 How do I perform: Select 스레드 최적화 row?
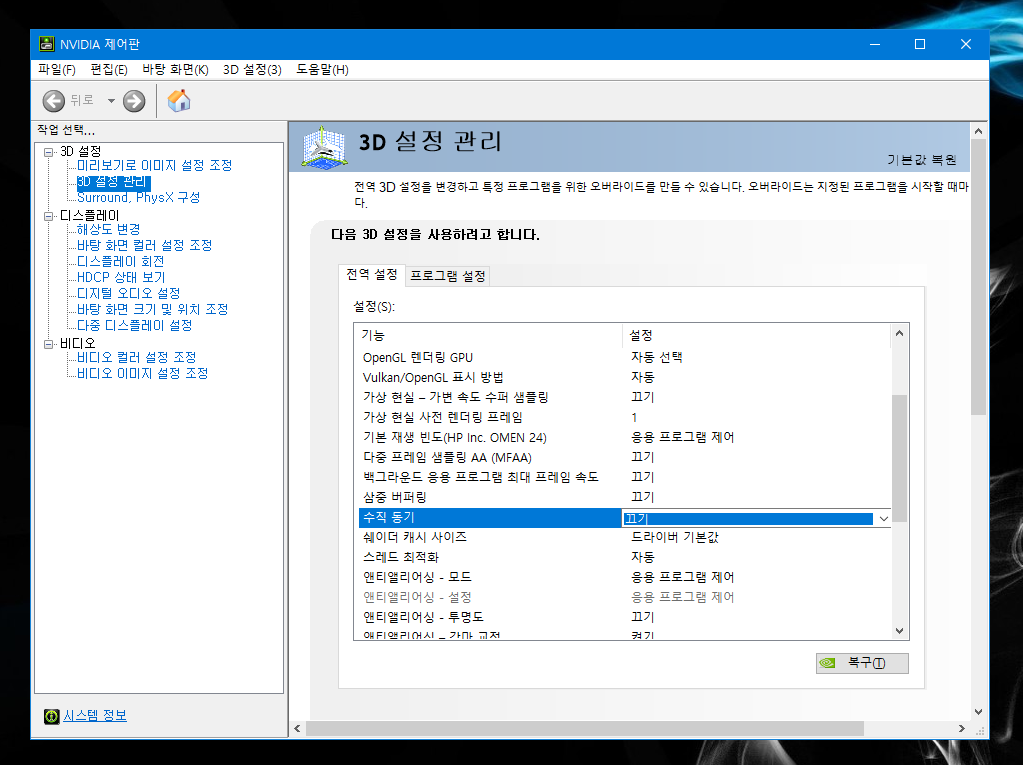(624, 558)
